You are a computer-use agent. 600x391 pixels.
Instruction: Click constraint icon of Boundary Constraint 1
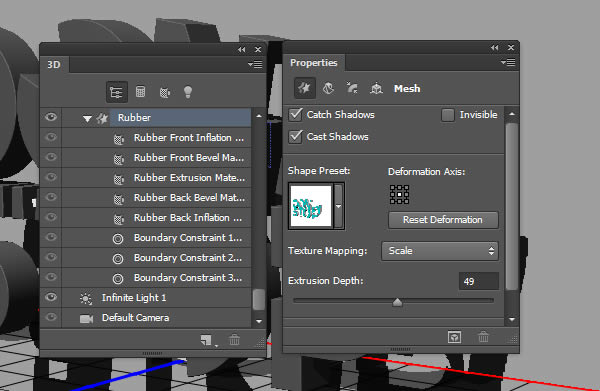point(118,239)
